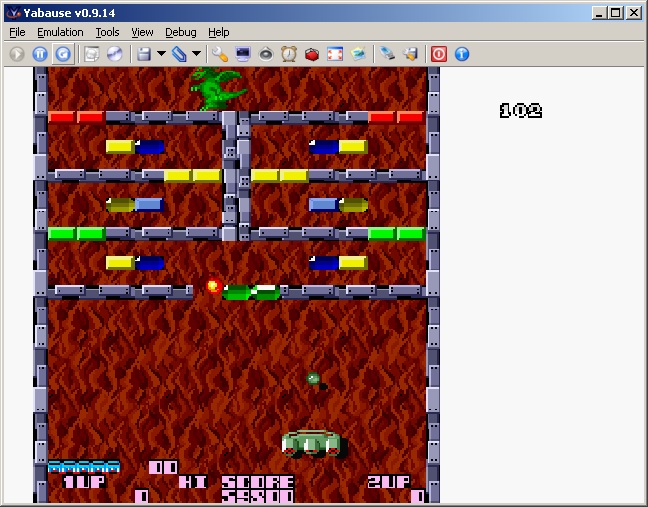Open About via the blue info icon
Viewport: 648px width, 507px height.
coord(462,54)
